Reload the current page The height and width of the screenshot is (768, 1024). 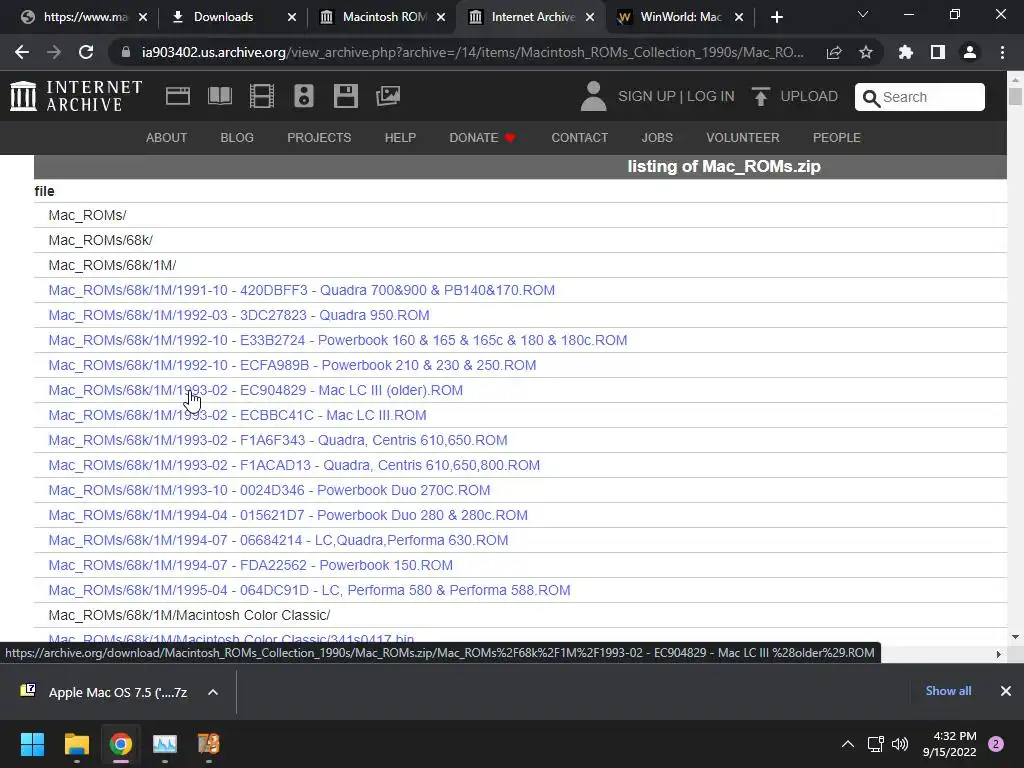point(86,52)
